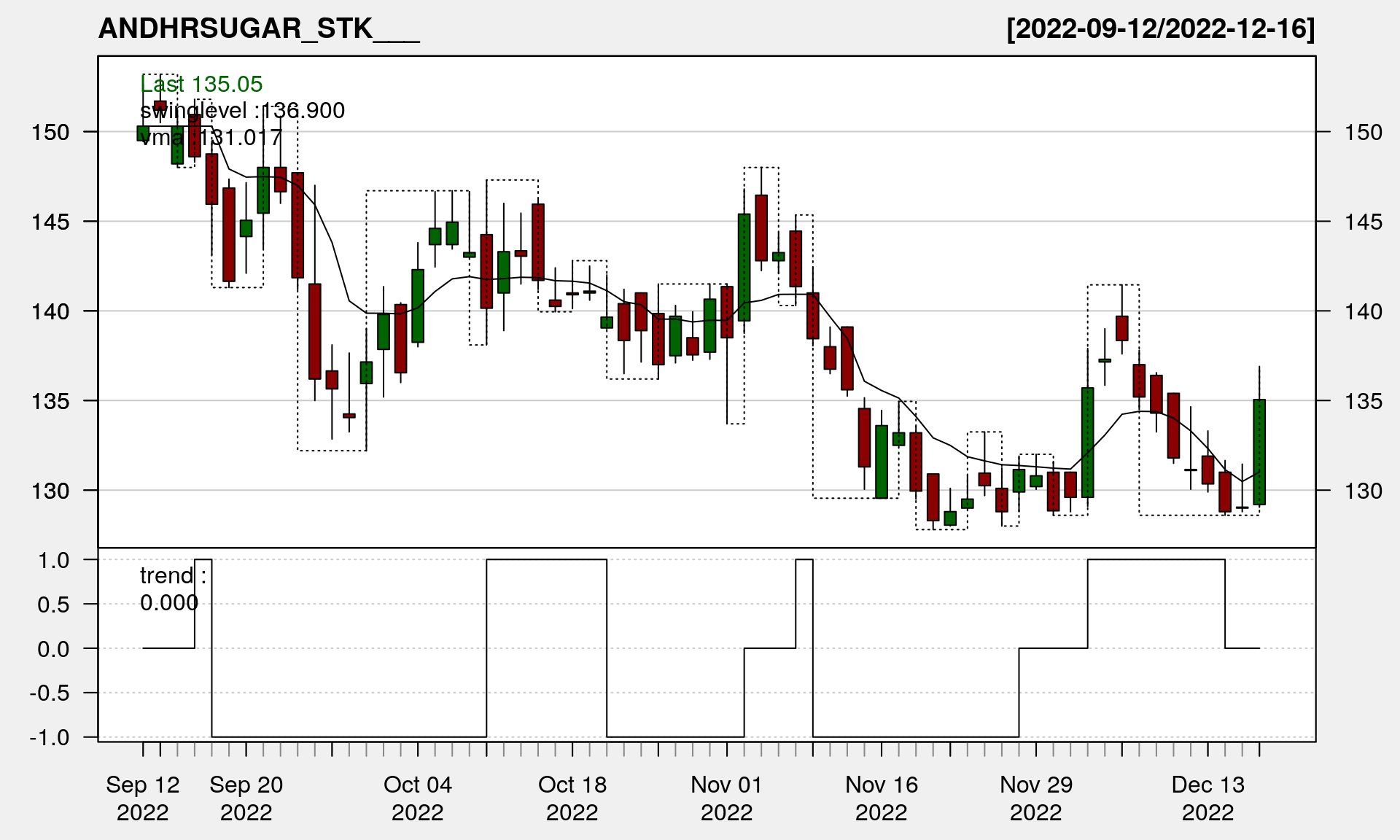Click the last green candlestick at 135

(x=1259, y=452)
